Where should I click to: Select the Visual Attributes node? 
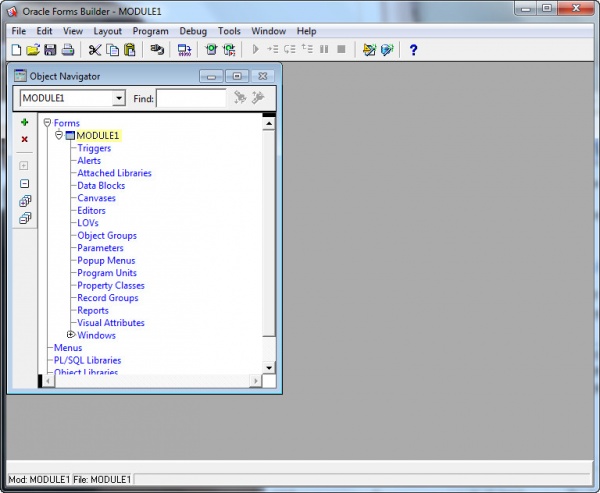pyautogui.click(x=111, y=323)
